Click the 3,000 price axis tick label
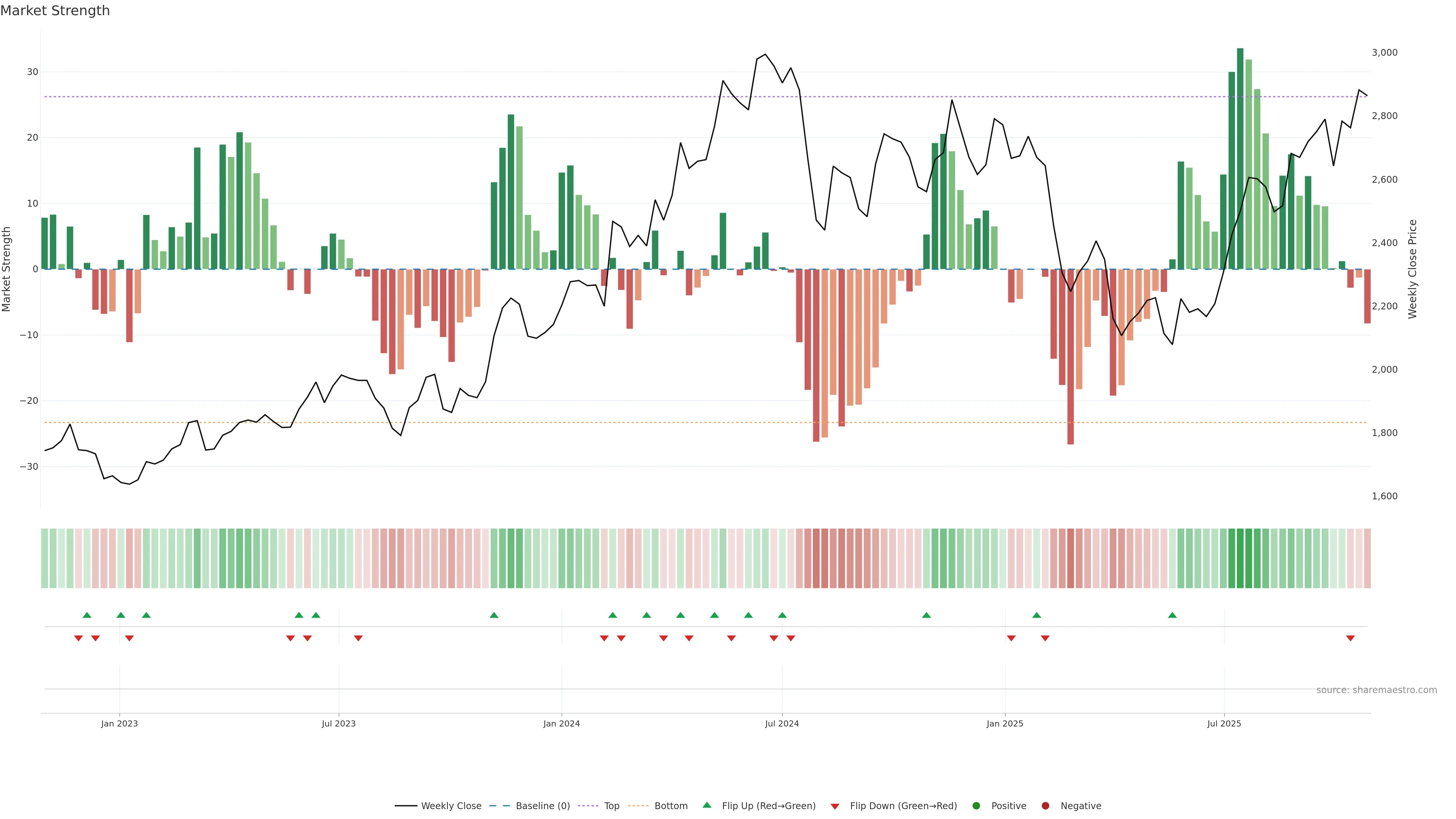This screenshot has width=1456, height=819. [1384, 53]
